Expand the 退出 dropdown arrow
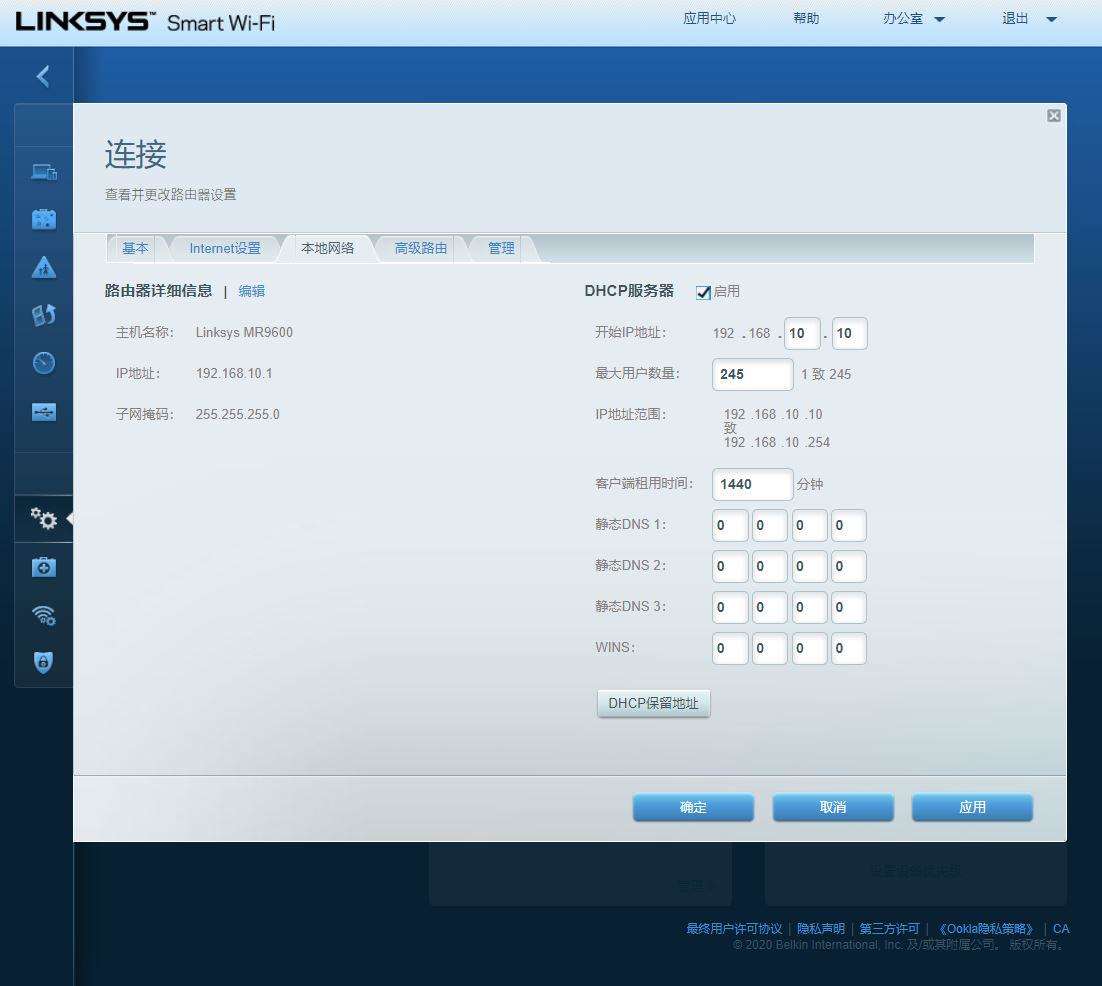Viewport: 1102px width, 986px height. pyautogui.click(x=1051, y=20)
